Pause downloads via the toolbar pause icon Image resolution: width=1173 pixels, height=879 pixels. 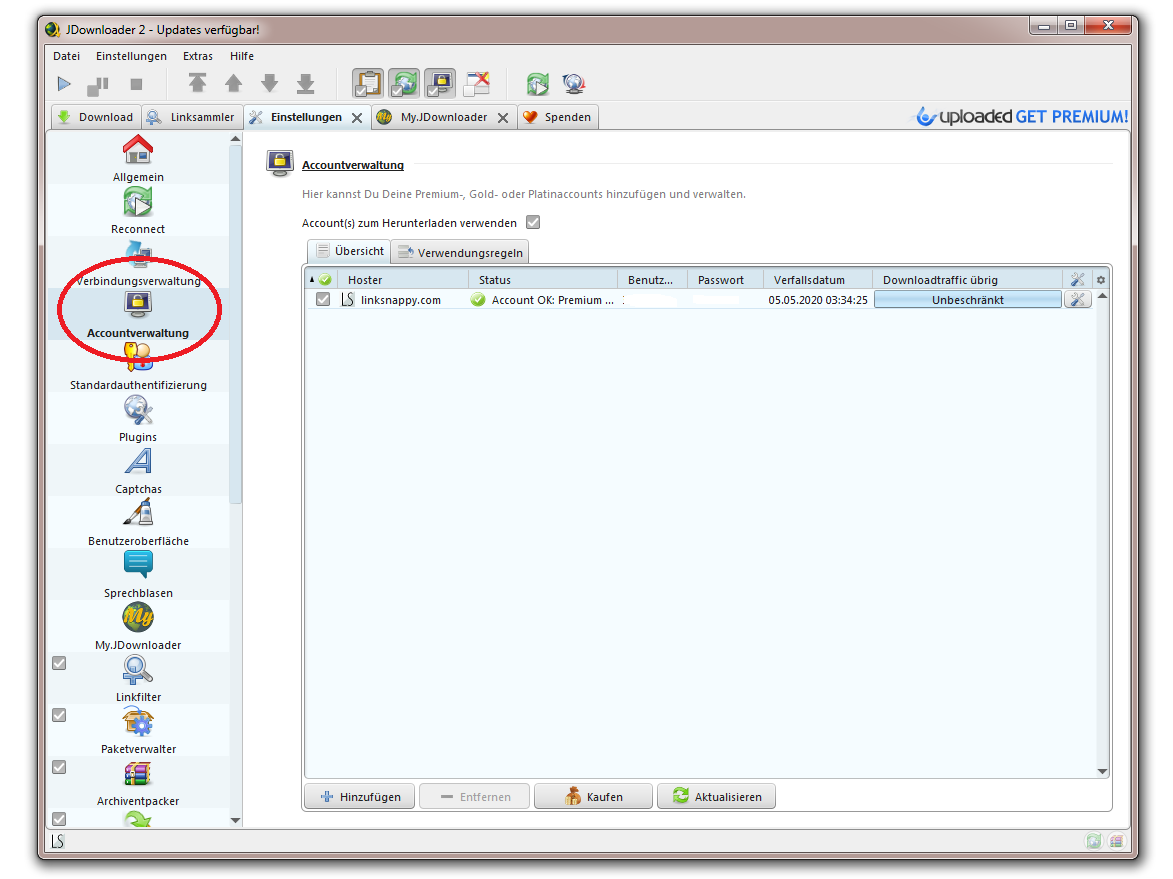[x=99, y=85]
